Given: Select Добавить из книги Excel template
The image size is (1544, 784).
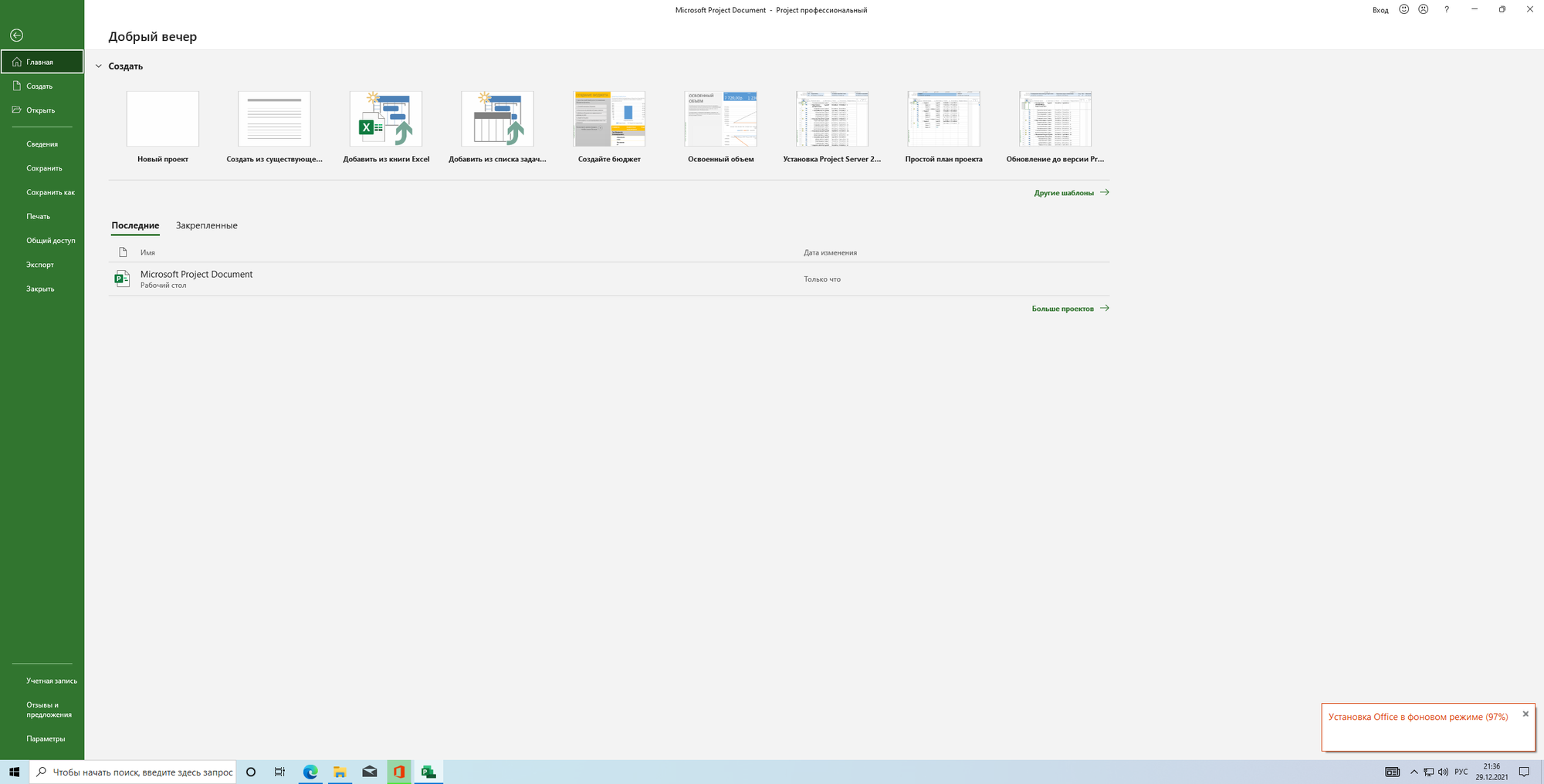Looking at the screenshot, I should click(386, 127).
